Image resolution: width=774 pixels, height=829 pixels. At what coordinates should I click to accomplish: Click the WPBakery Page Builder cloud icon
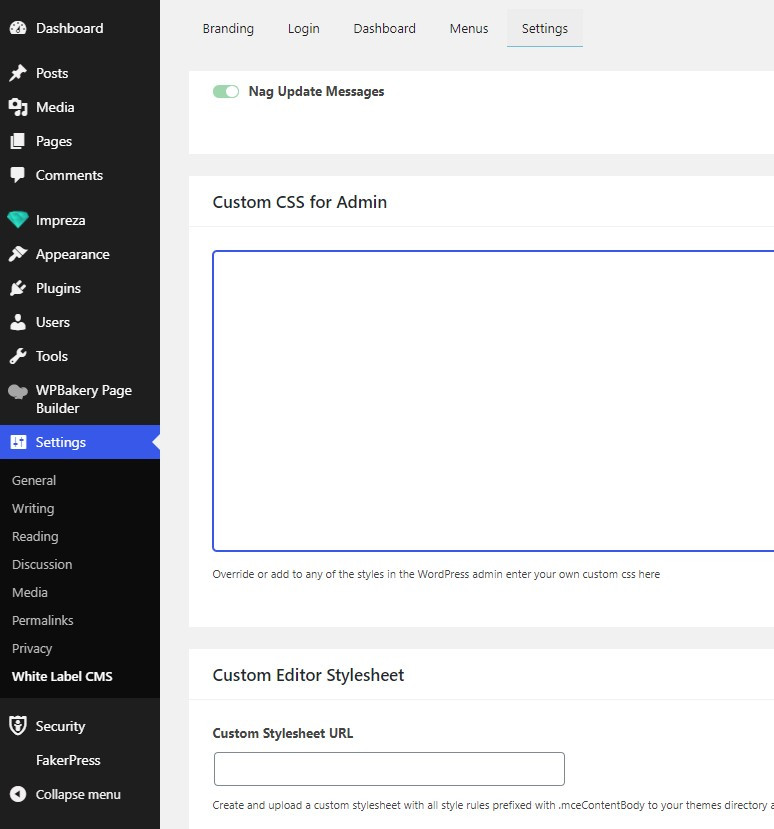click(x=18, y=391)
